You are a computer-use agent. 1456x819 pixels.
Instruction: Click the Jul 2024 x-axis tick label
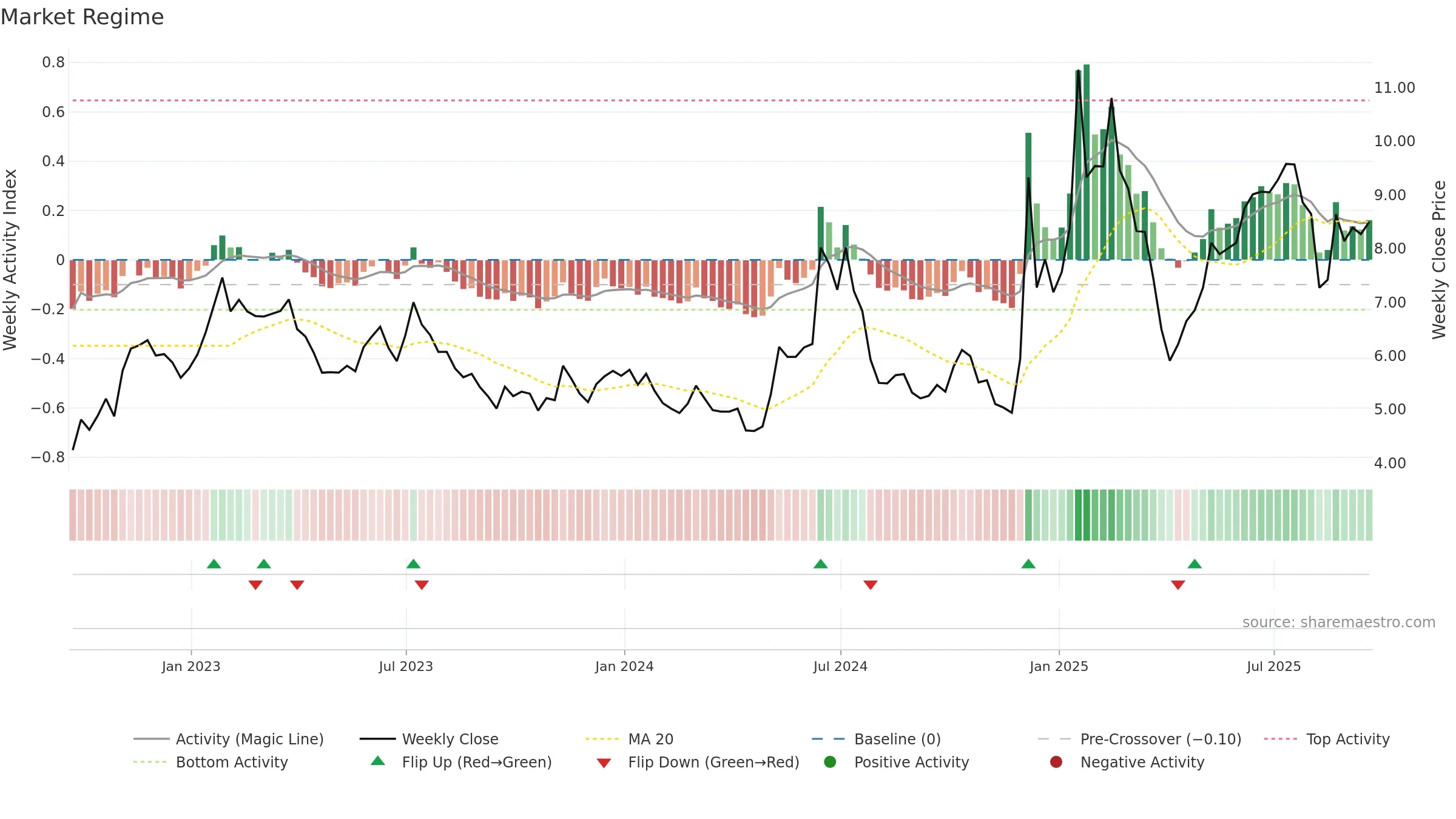coord(840,667)
